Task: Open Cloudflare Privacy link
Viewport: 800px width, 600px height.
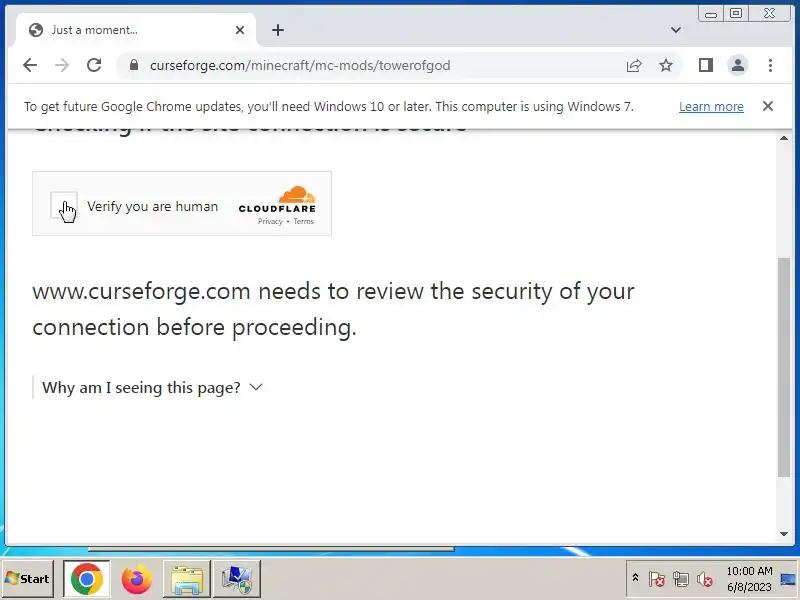Action: pos(270,221)
